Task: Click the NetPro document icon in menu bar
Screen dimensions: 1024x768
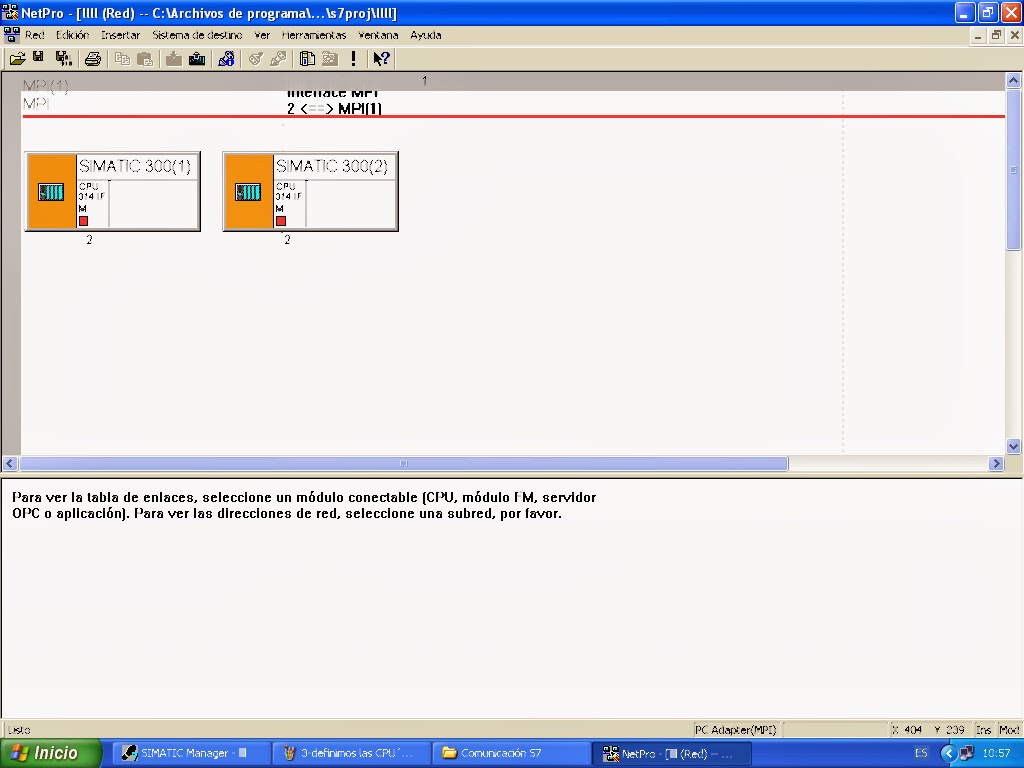Action: point(11,35)
